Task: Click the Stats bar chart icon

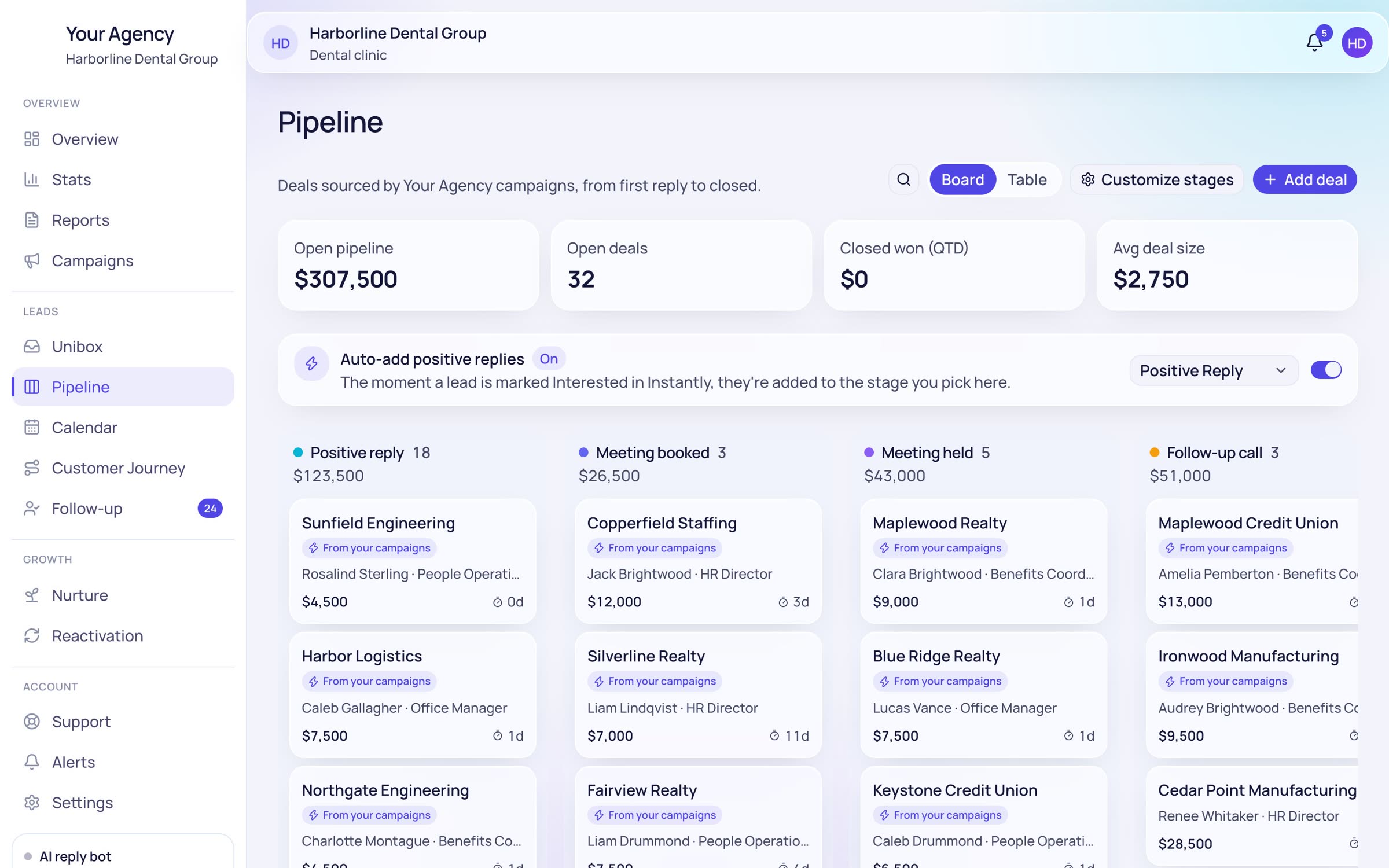Action: [x=32, y=179]
